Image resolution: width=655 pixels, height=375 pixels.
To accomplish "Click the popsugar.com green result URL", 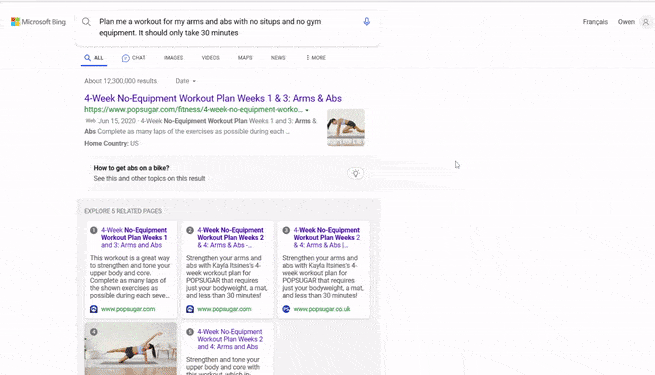I will click(x=193, y=109).
